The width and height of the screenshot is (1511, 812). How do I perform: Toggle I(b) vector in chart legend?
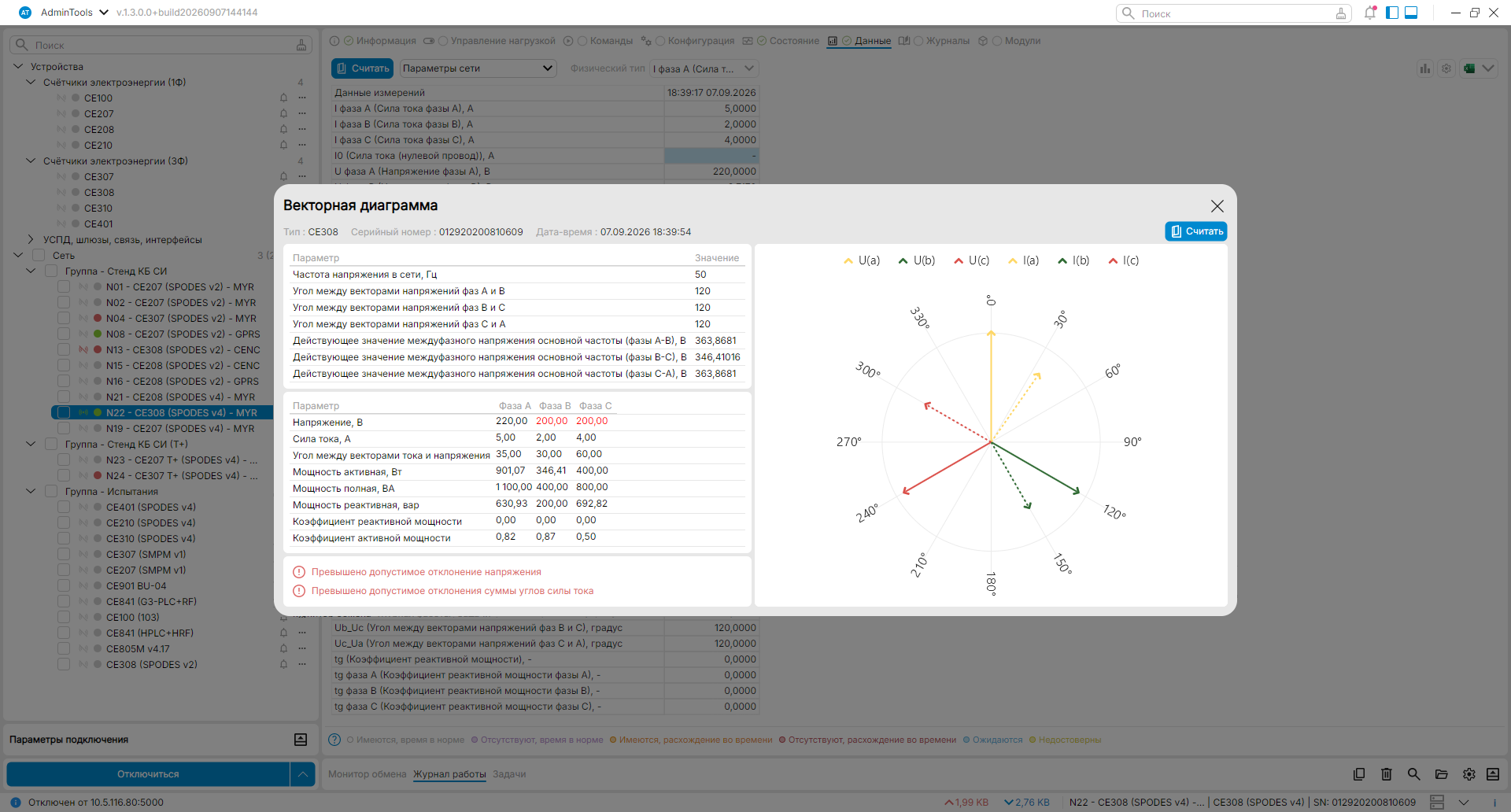[x=1073, y=260]
